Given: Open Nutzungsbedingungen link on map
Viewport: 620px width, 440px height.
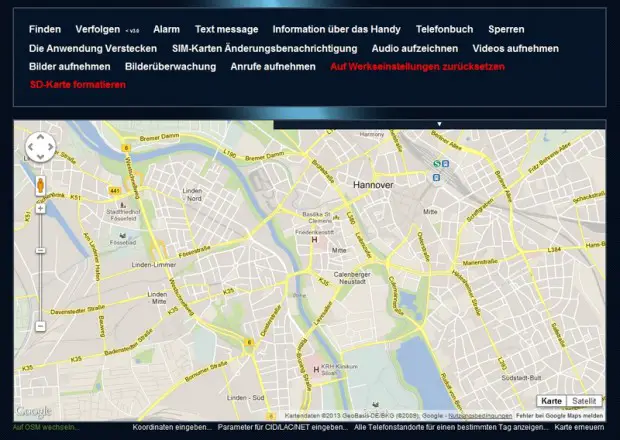Looking at the screenshot, I should [x=480, y=416].
